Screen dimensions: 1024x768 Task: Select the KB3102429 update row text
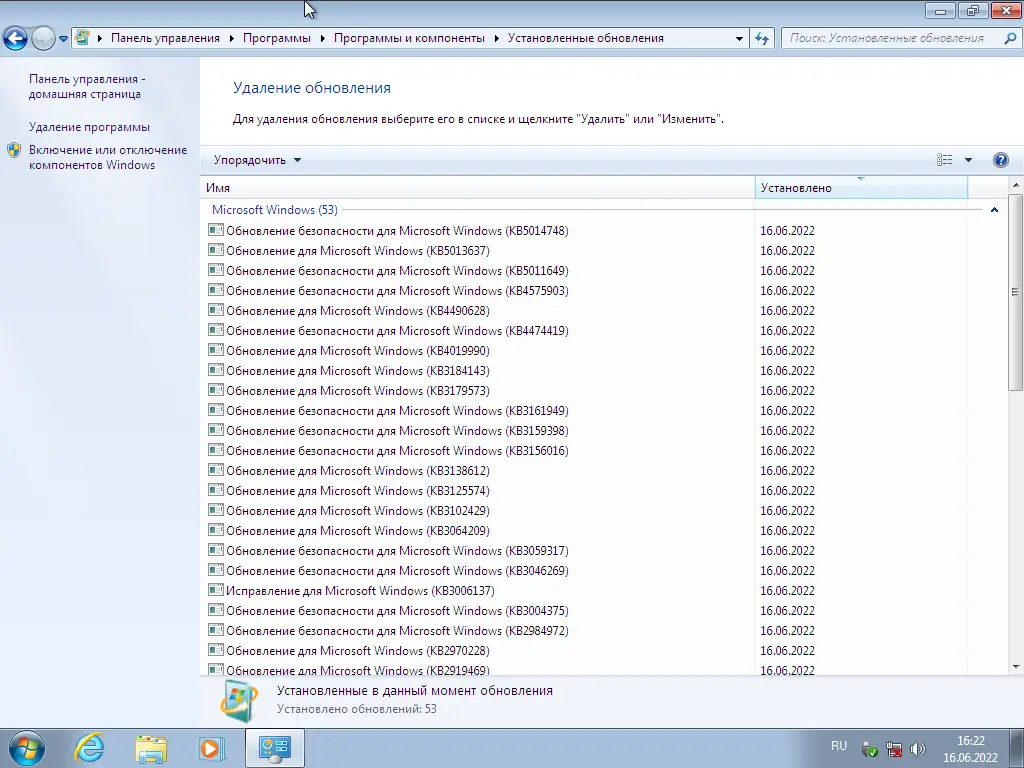pyautogui.click(x=358, y=511)
